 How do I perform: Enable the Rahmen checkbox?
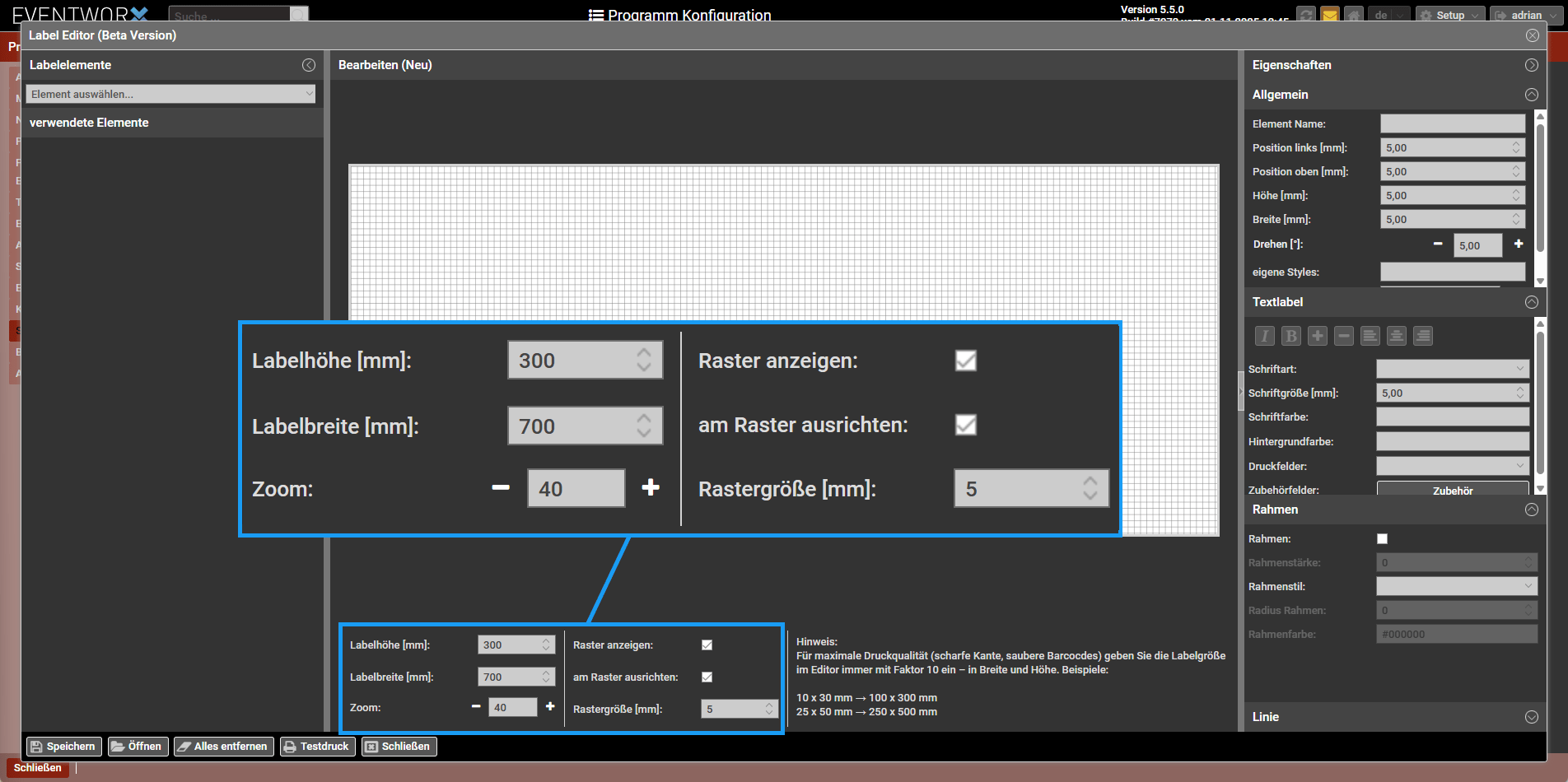click(x=1383, y=539)
